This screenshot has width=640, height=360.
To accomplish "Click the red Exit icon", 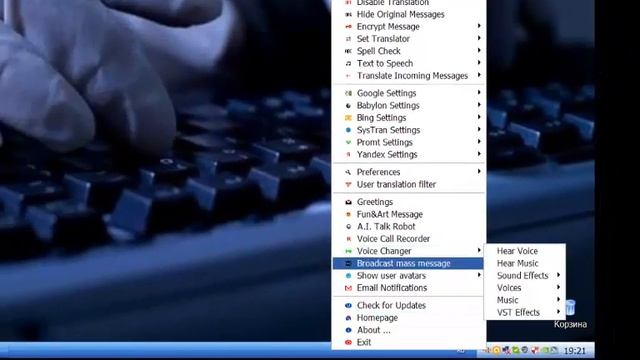I will 348,342.
